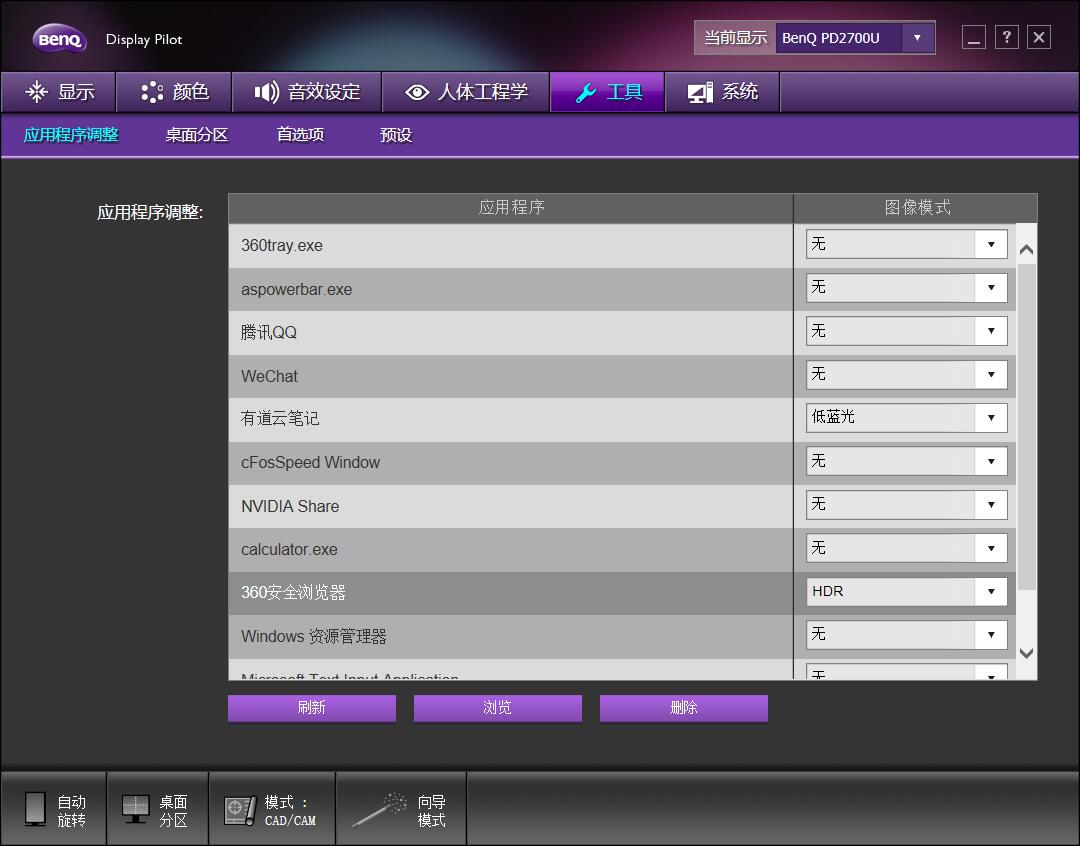Expand image mode dropdown for 360安全浏览器
This screenshot has width=1080, height=846.
click(x=990, y=592)
